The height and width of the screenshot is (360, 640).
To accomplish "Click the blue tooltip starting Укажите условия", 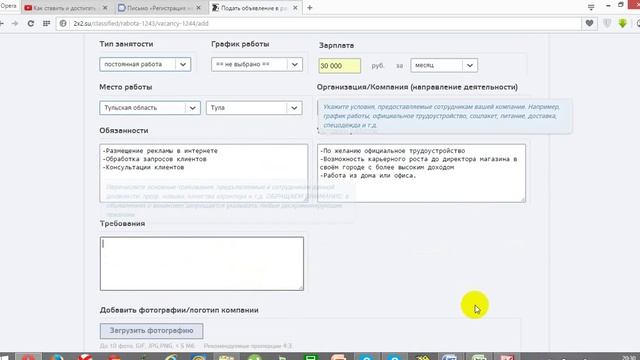I will click(445, 116).
